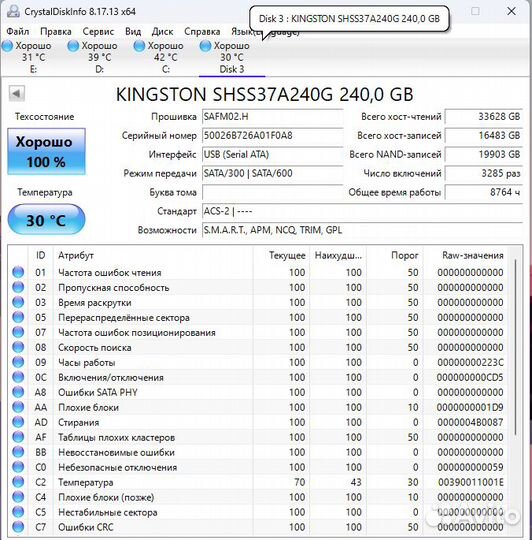This screenshot has width=532, height=540.
Task: Click the serial number field 50026B726A01F0A8
Action: pos(272,136)
